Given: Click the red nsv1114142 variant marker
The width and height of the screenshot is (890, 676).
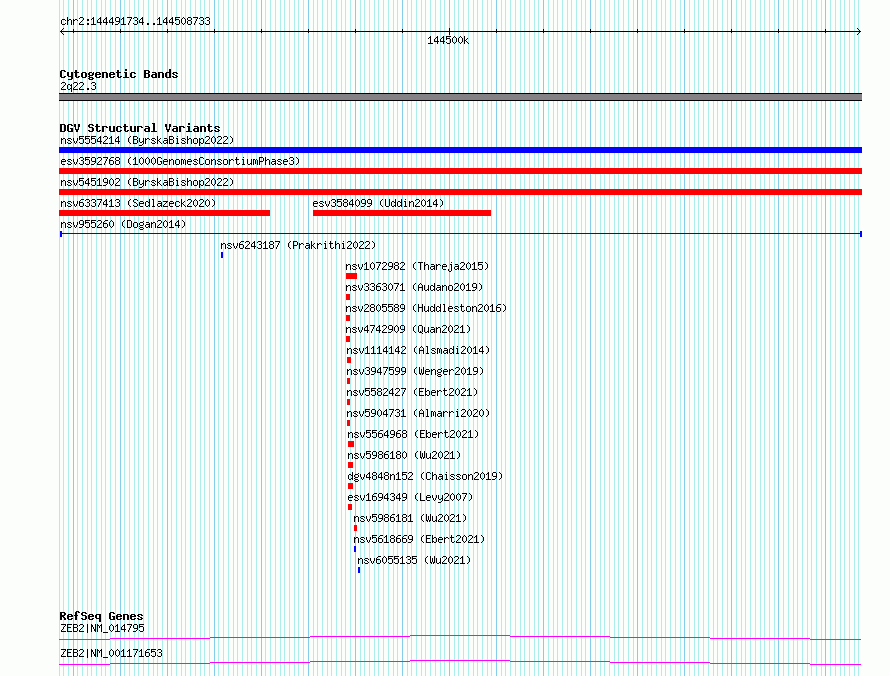Looking at the screenshot, I should pyautogui.click(x=349, y=360).
